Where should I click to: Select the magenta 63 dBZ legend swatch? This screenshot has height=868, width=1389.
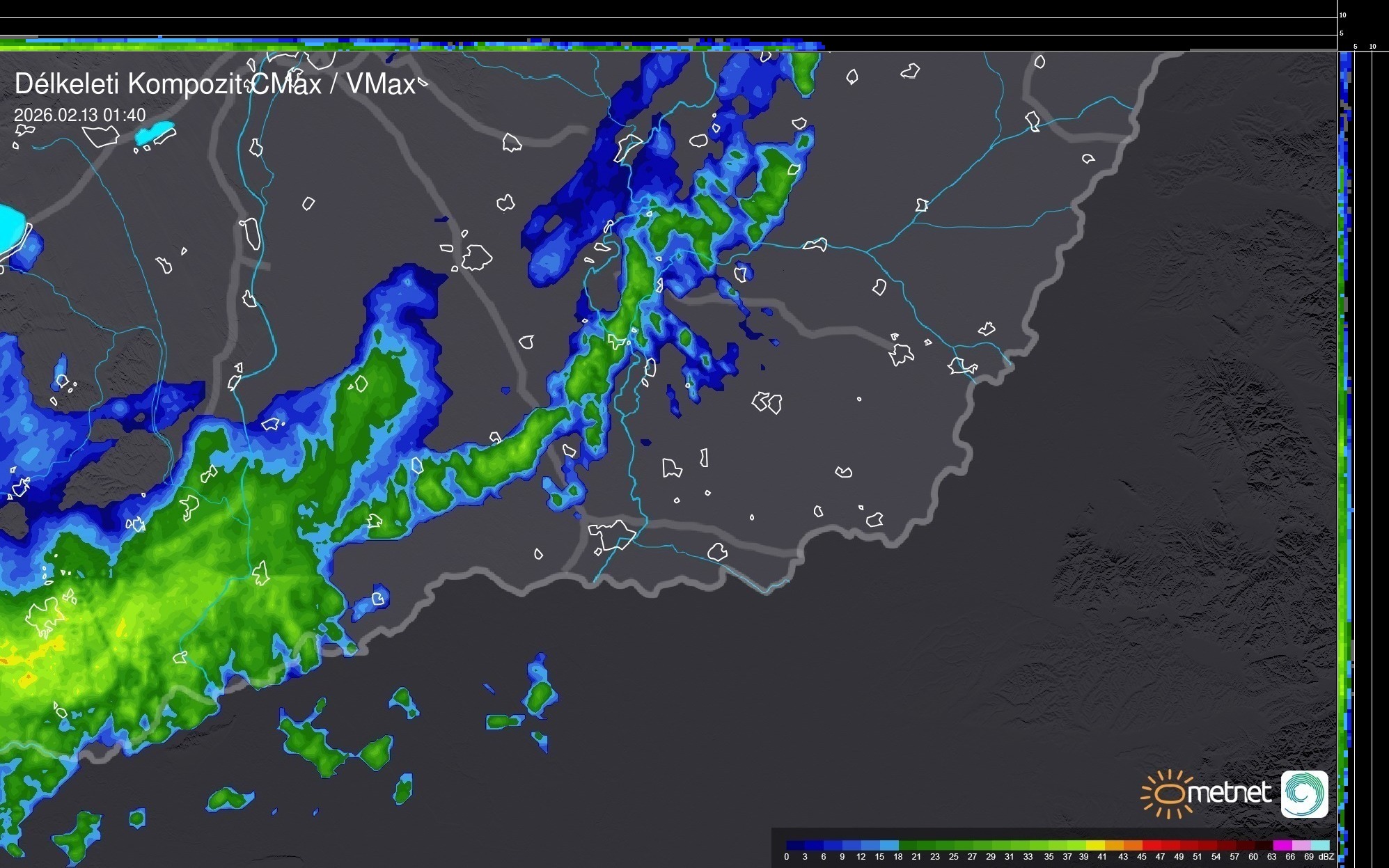pos(1281,845)
